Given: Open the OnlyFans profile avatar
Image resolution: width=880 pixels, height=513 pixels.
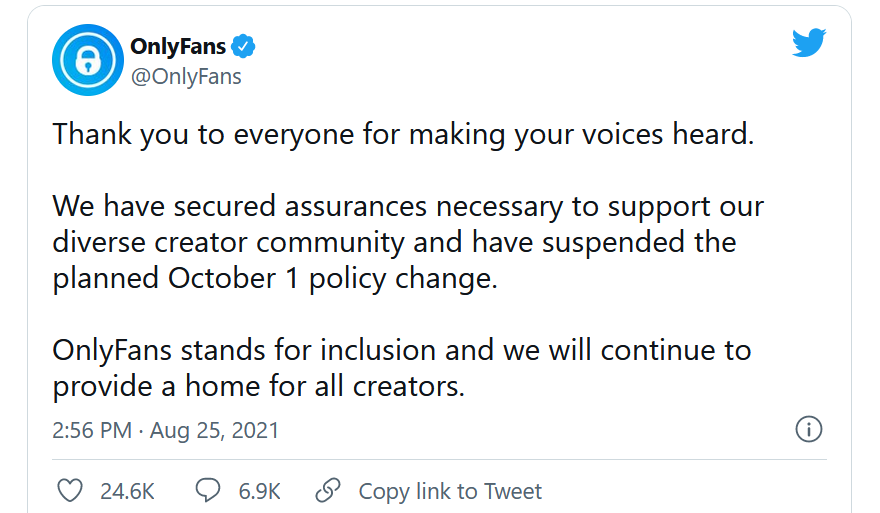Looking at the screenshot, I should 88,60.
